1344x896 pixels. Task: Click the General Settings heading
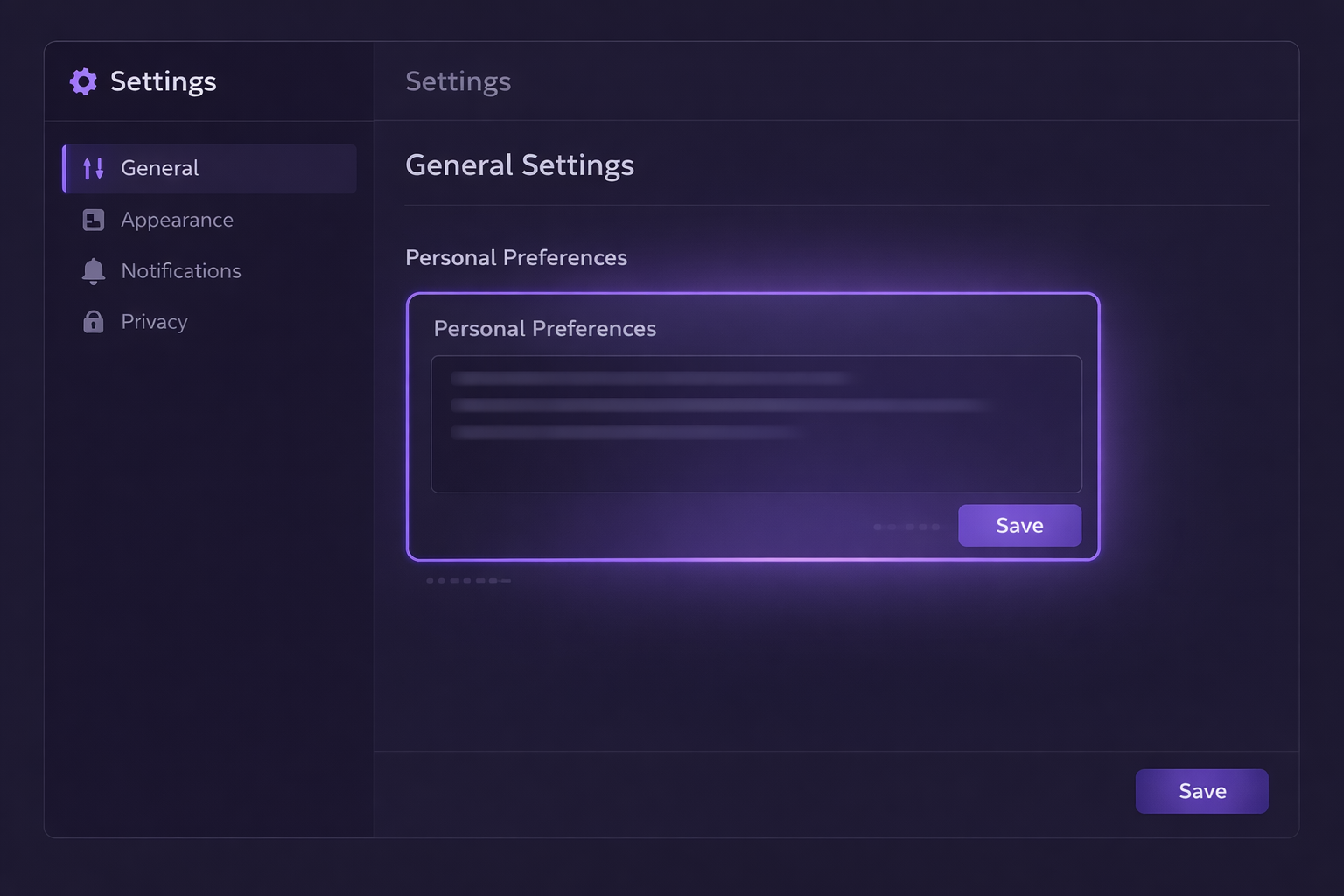(520, 164)
